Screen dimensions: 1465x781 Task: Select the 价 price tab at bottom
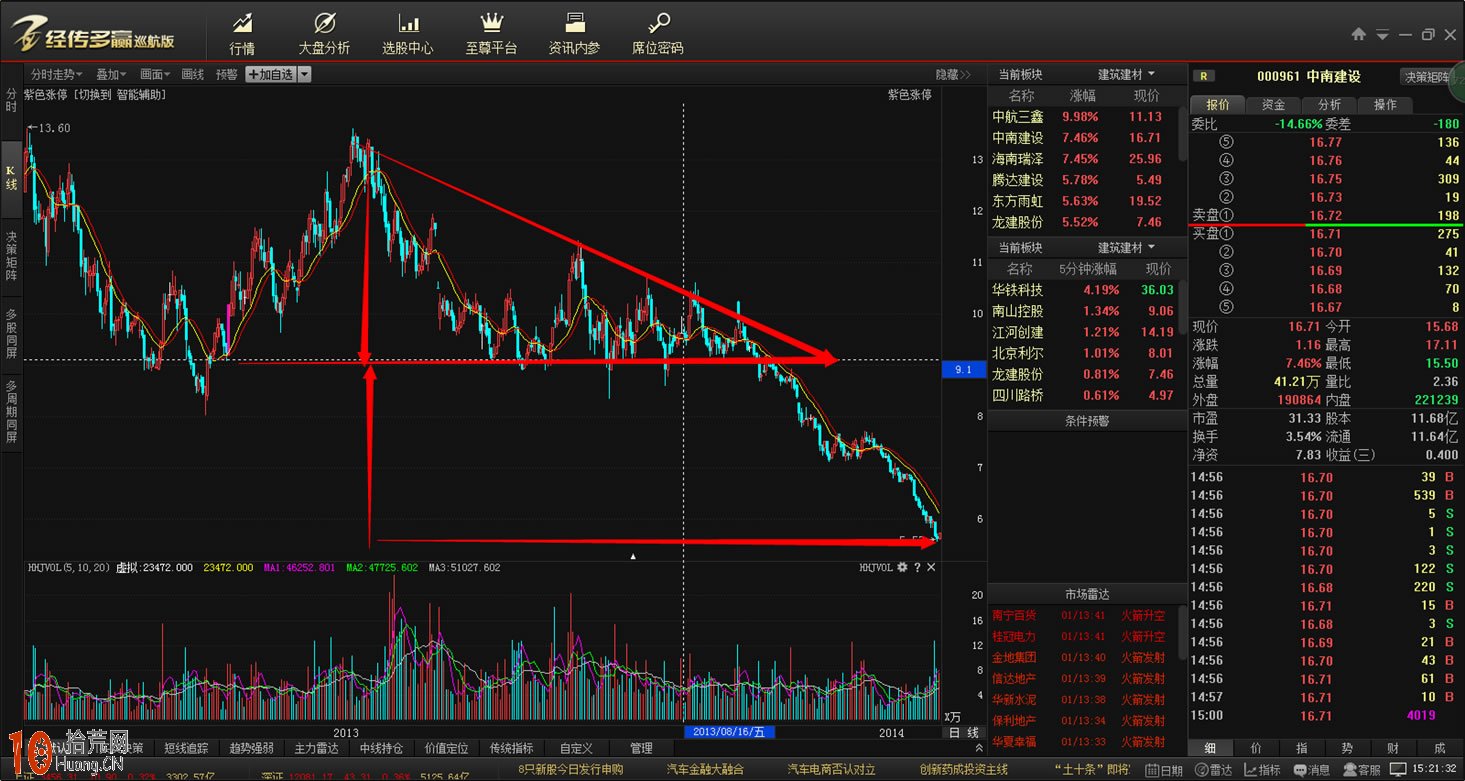point(1256,747)
